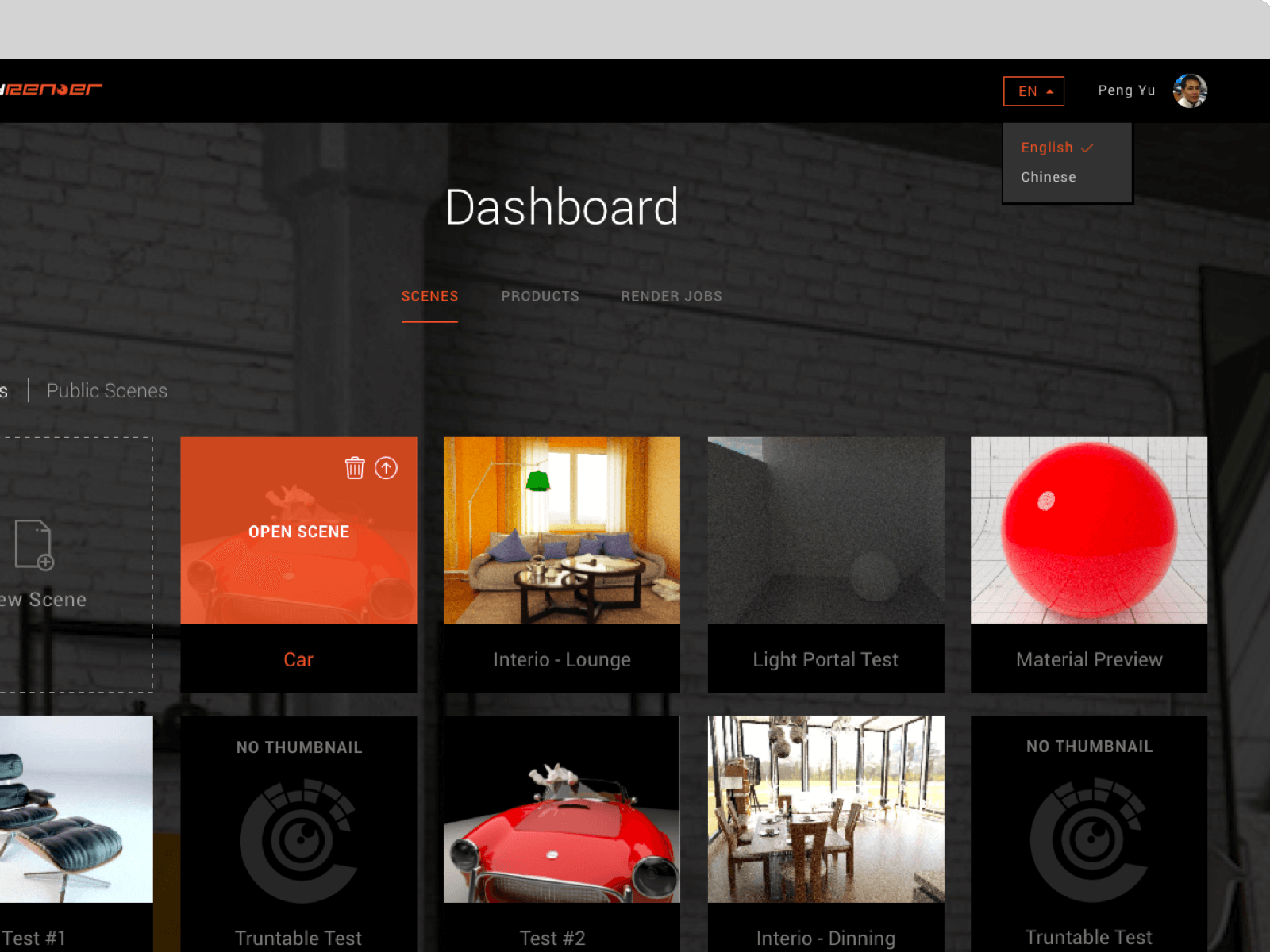1270x952 pixels.
Task: Choose English in the language menu
Action: click(x=1056, y=148)
